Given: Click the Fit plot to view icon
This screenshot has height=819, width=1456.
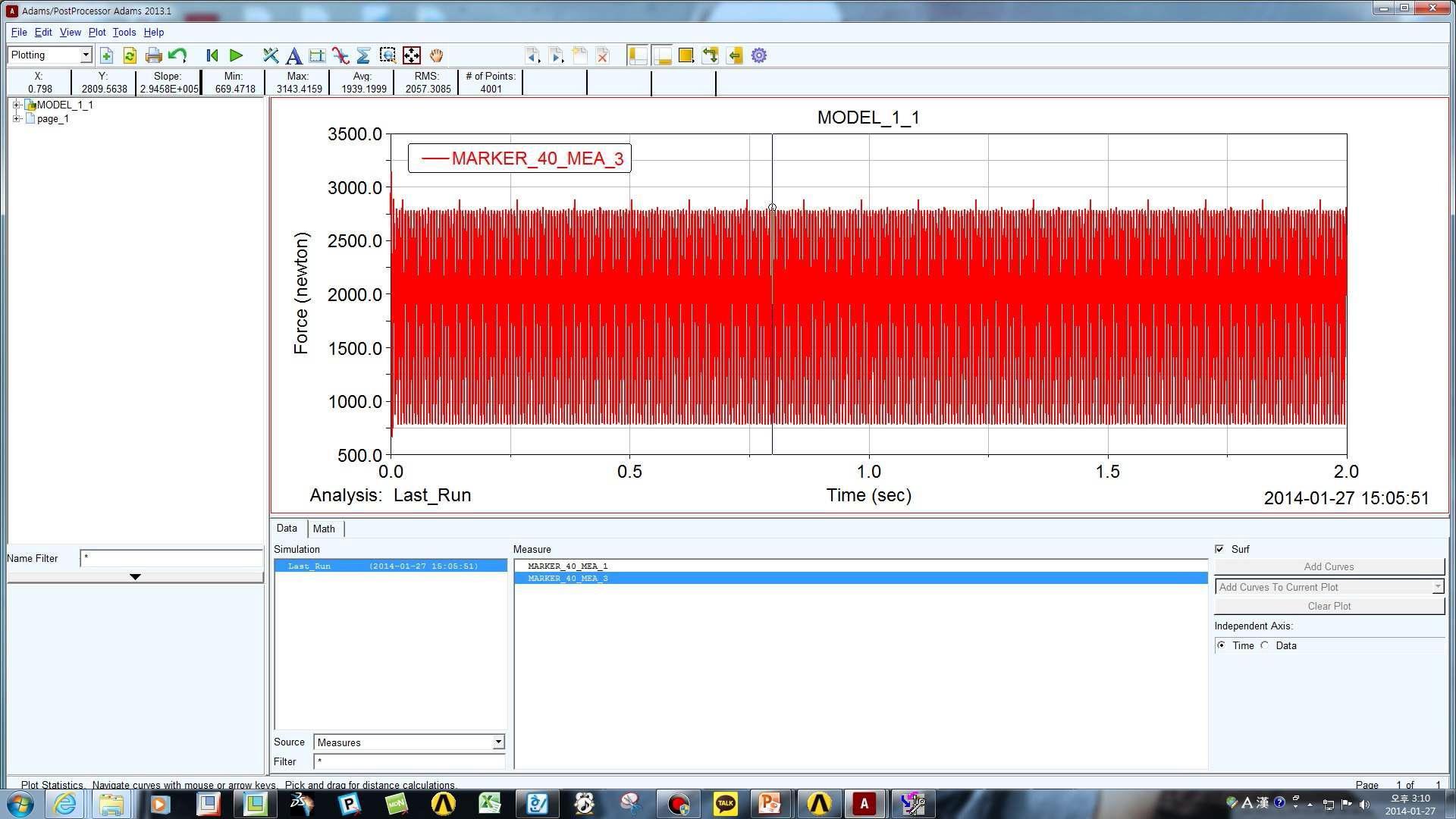Looking at the screenshot, I should [411, 55].
